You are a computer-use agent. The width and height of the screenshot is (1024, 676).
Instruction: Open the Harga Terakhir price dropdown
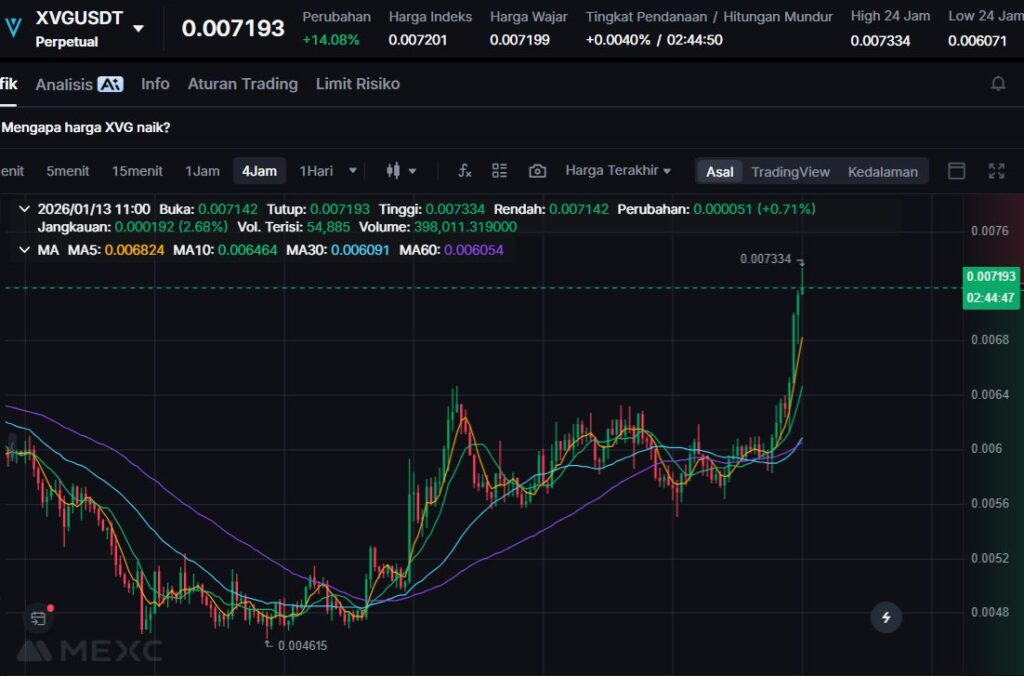pos(618,171)
